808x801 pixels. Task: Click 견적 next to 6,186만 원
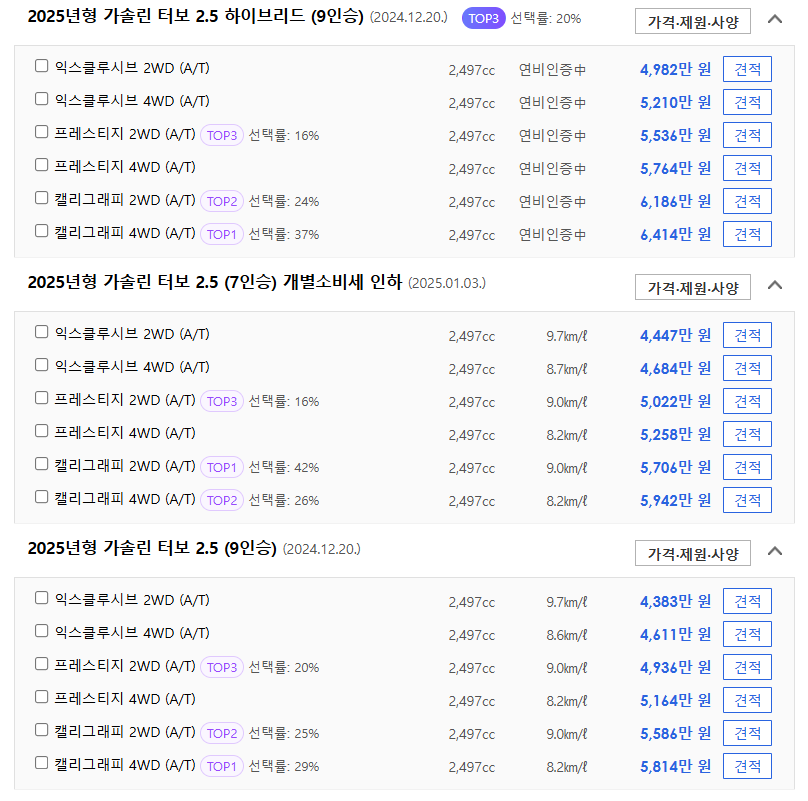(747, 201)
